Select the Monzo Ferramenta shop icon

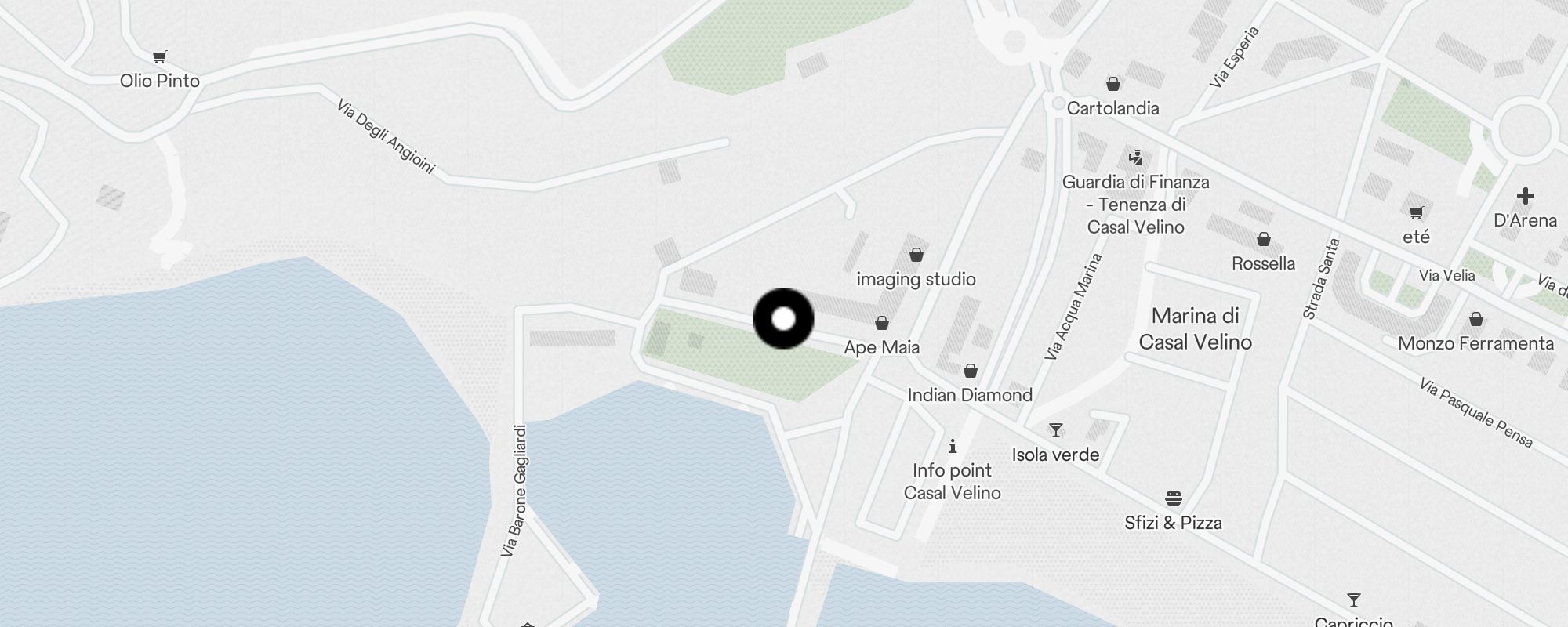1475,319
